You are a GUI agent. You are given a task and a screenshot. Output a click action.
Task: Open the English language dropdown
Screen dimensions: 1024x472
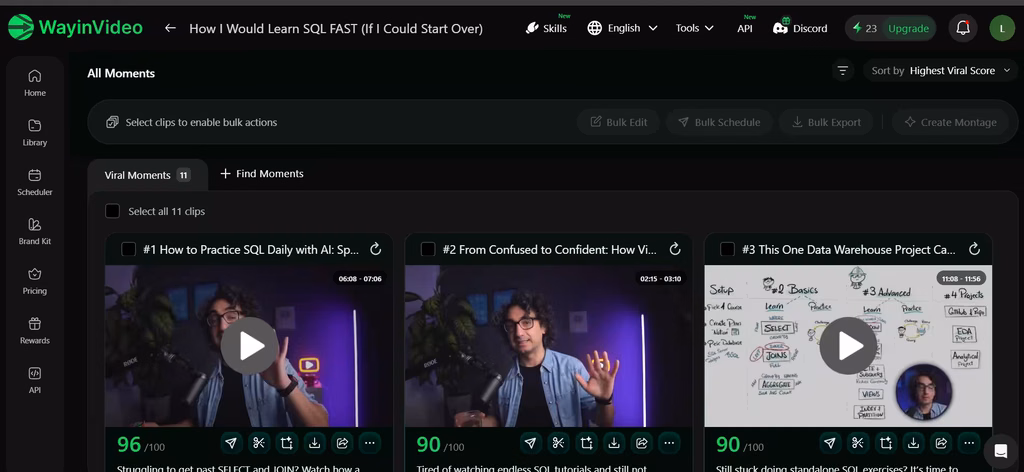coord(622,28)
